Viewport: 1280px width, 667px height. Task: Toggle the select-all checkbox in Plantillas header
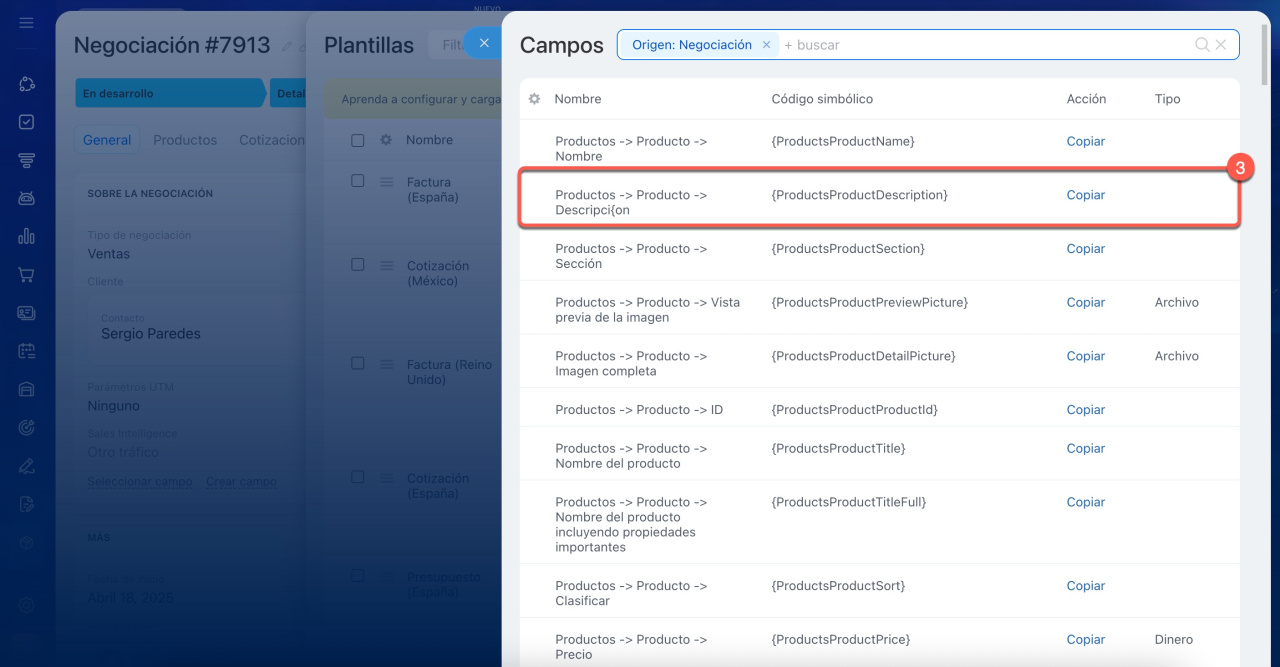pos(358,141)
